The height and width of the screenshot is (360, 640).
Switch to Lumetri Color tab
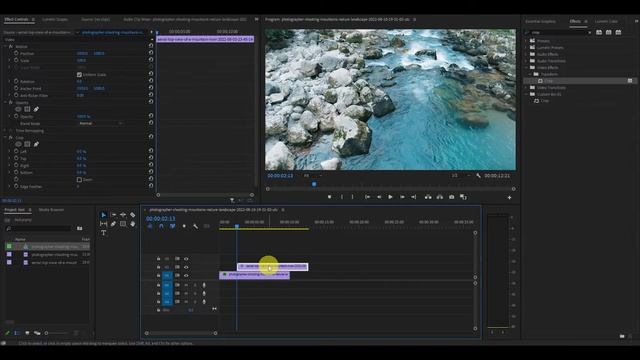606,21
